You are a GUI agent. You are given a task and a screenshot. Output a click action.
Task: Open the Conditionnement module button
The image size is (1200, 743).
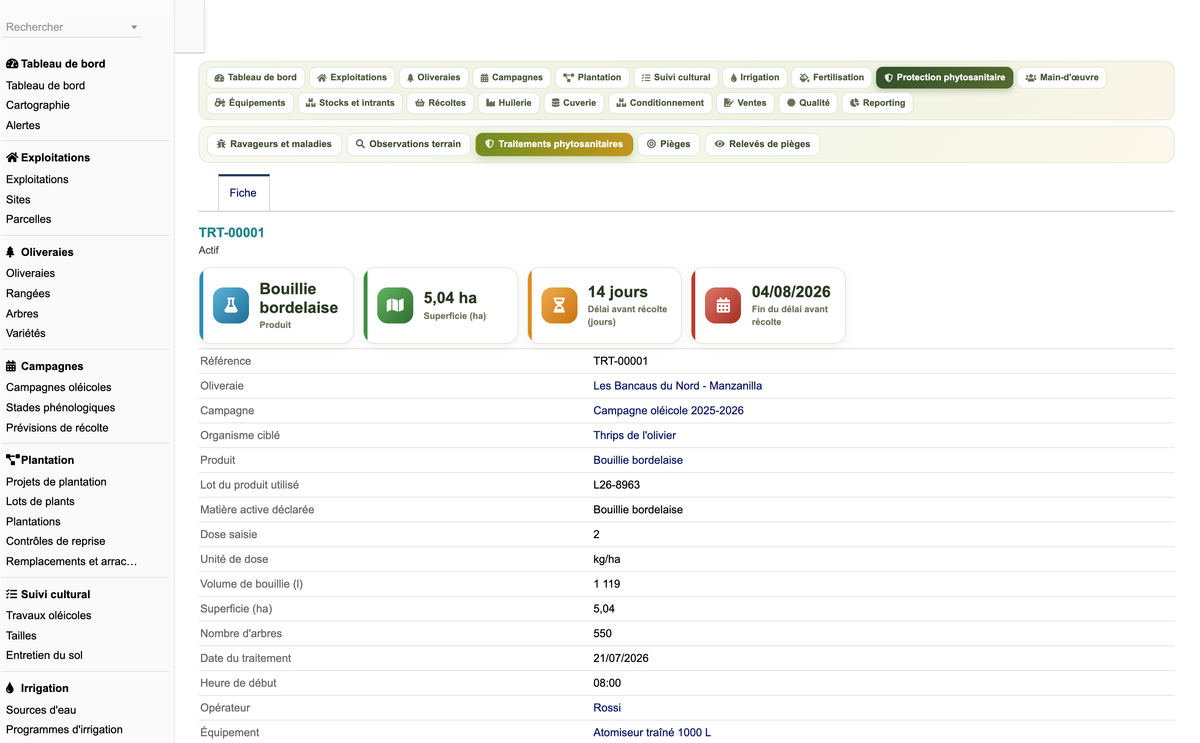pos(660,102)
